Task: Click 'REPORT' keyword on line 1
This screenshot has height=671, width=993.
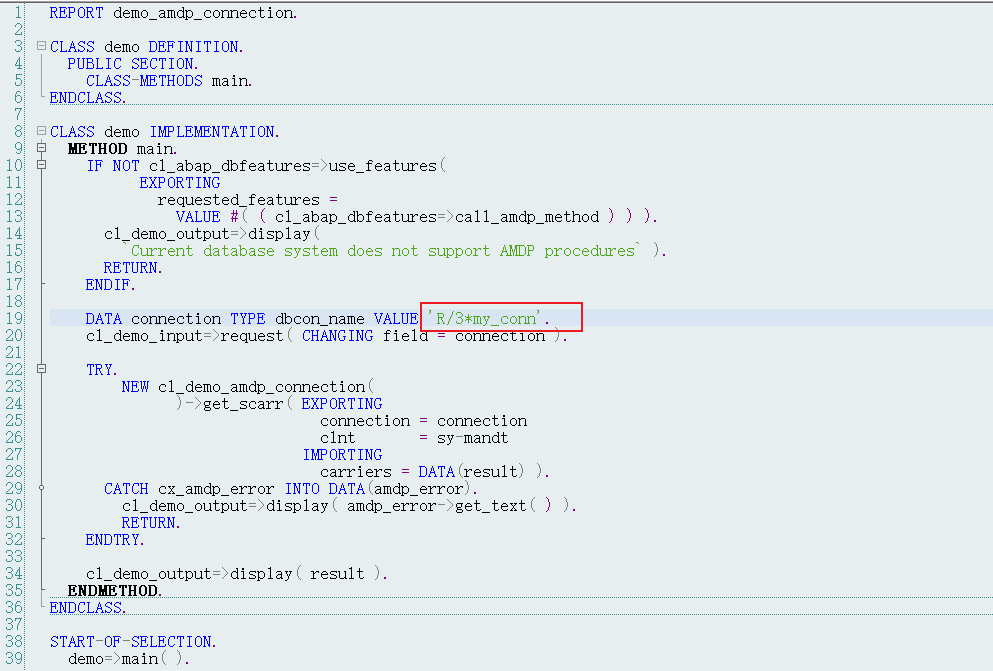Action: (x=76, y=13)
